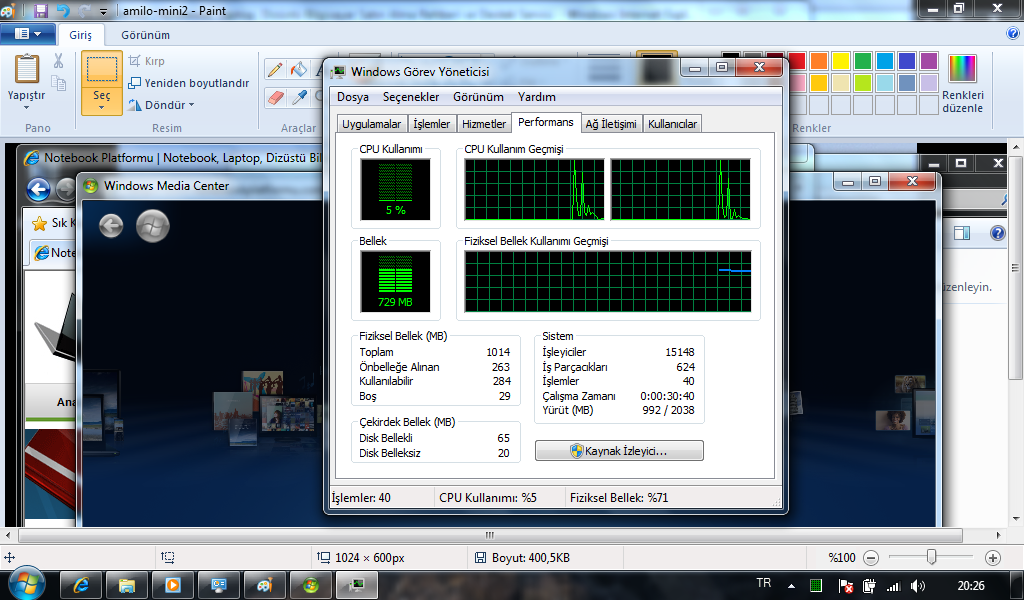Open Windows Explorer folder from the taskbar
The width and height of the screenshot is (1024, 600).
coord(127,586)
